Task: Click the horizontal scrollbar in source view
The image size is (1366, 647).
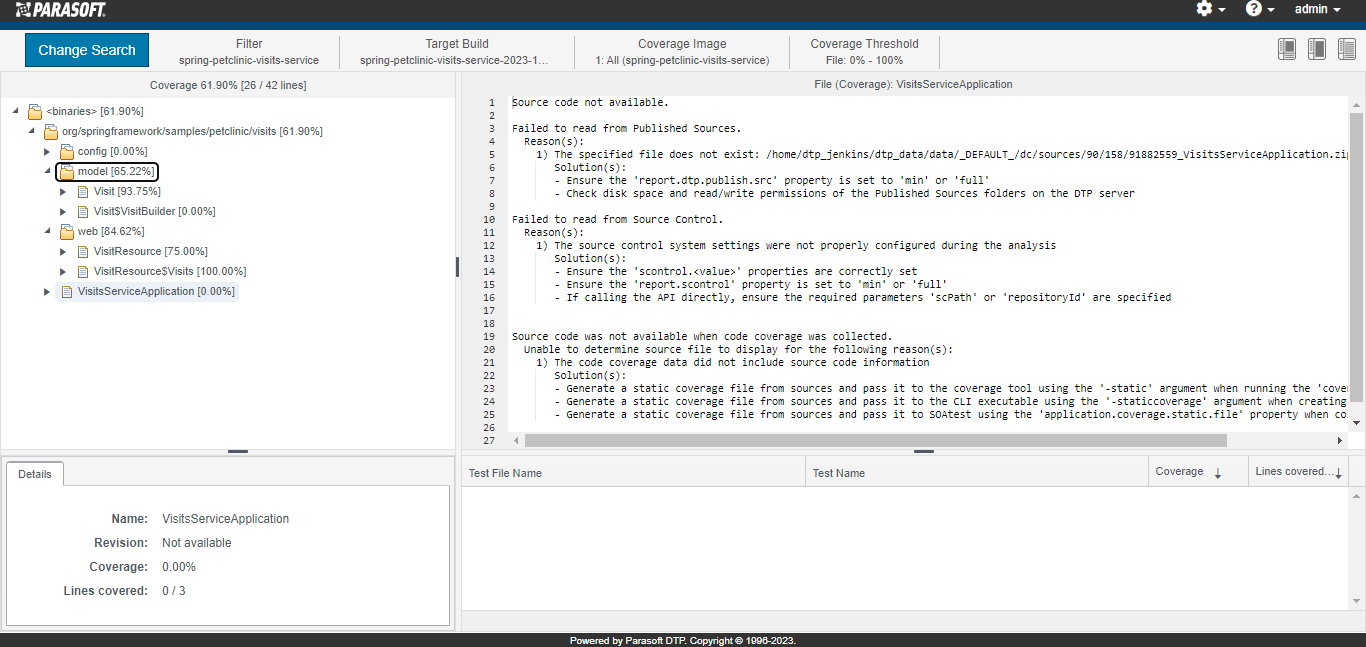Action: (x=875, y=440)
